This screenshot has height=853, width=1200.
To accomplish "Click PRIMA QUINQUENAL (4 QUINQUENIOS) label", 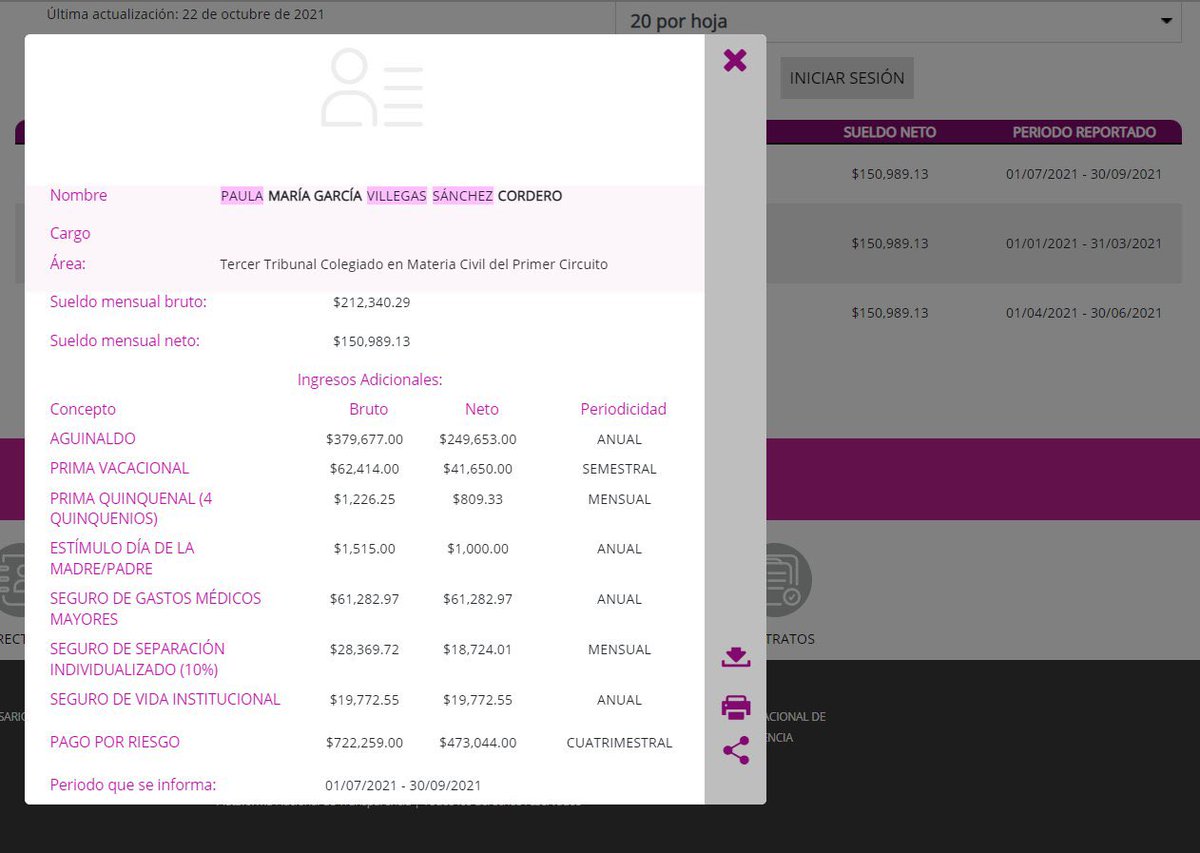I will (x=131, y=509).
